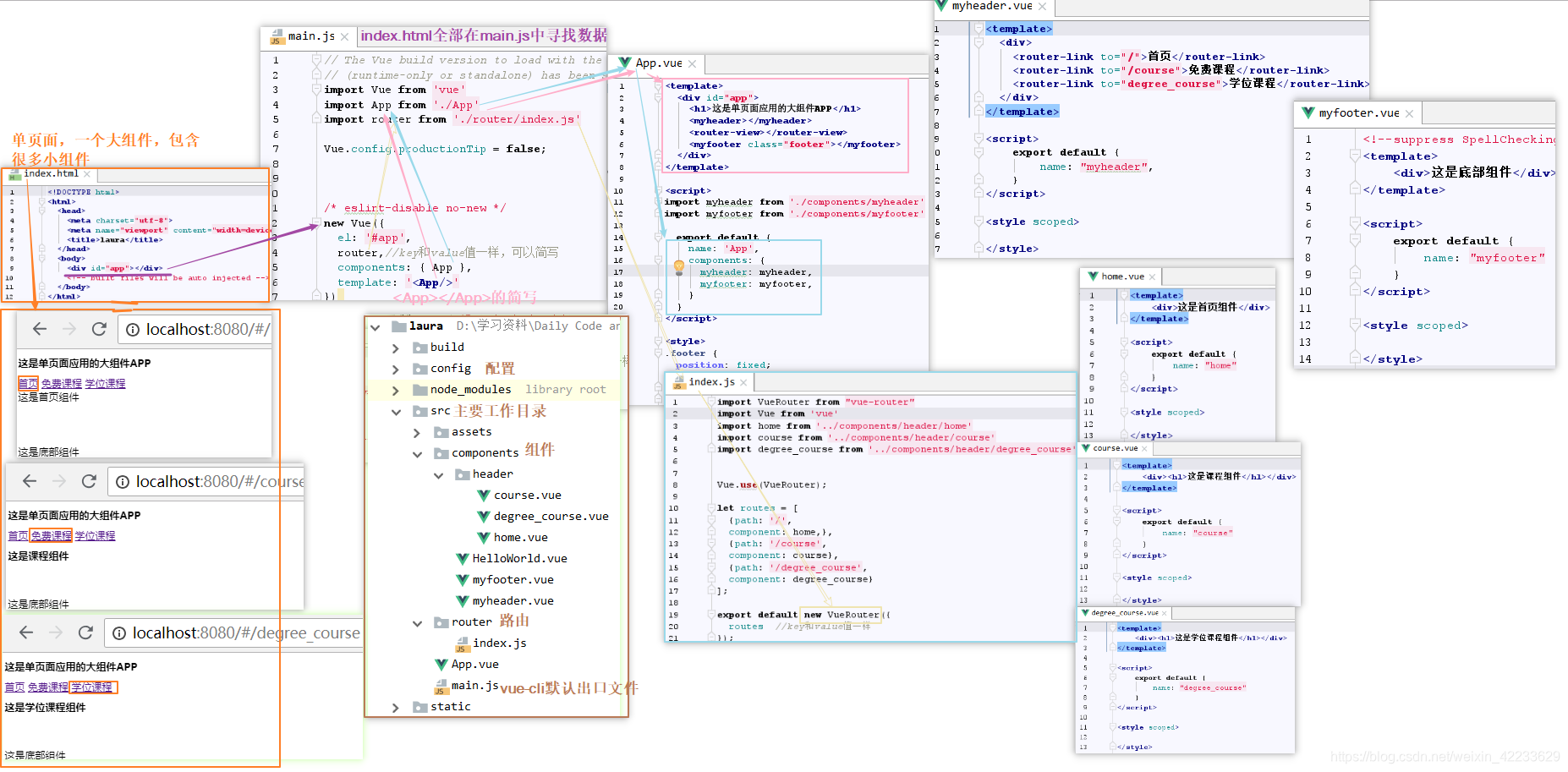
Task: Click the localhost:8080/#/ address field
Action: (x=195, y=330)
